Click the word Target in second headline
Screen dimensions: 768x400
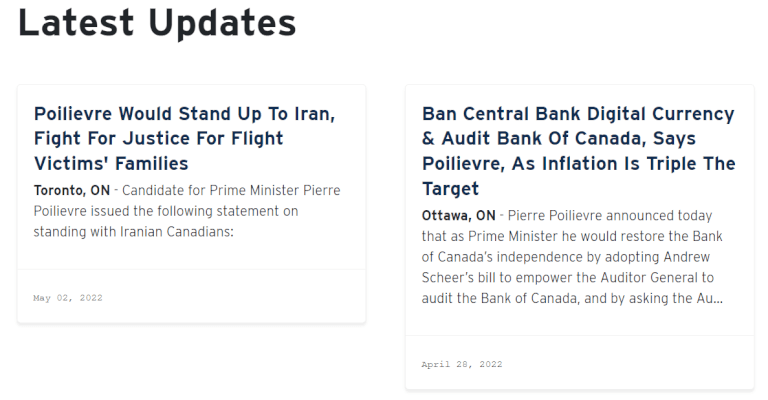450,189
